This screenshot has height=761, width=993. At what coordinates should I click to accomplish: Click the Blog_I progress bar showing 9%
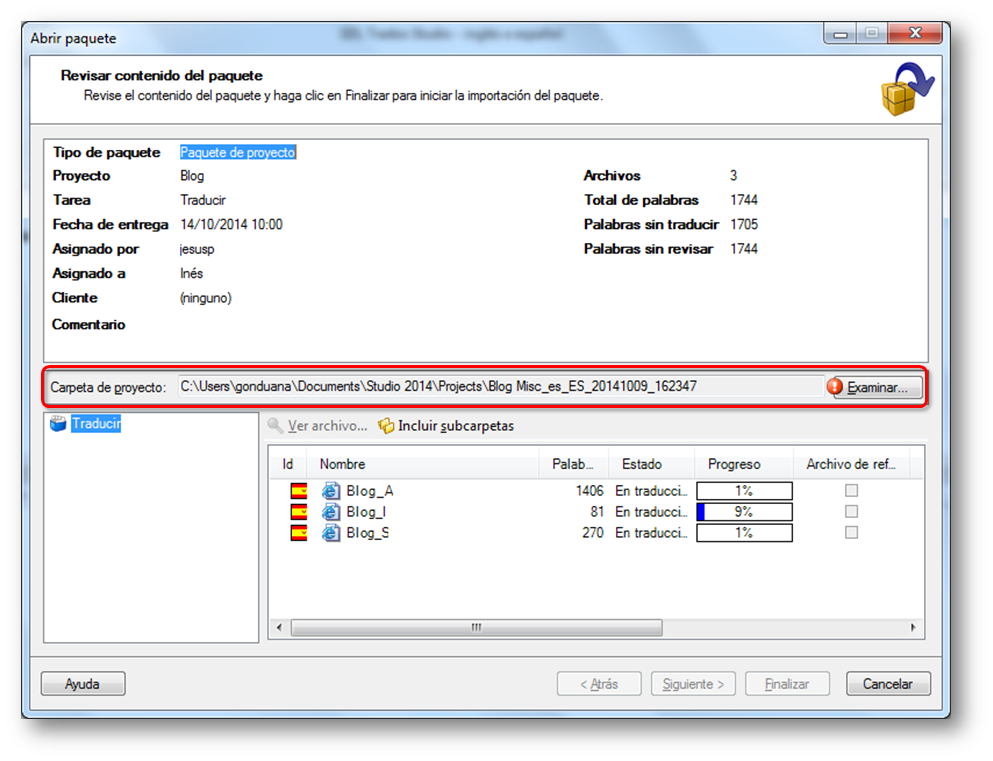coord(744,512)
